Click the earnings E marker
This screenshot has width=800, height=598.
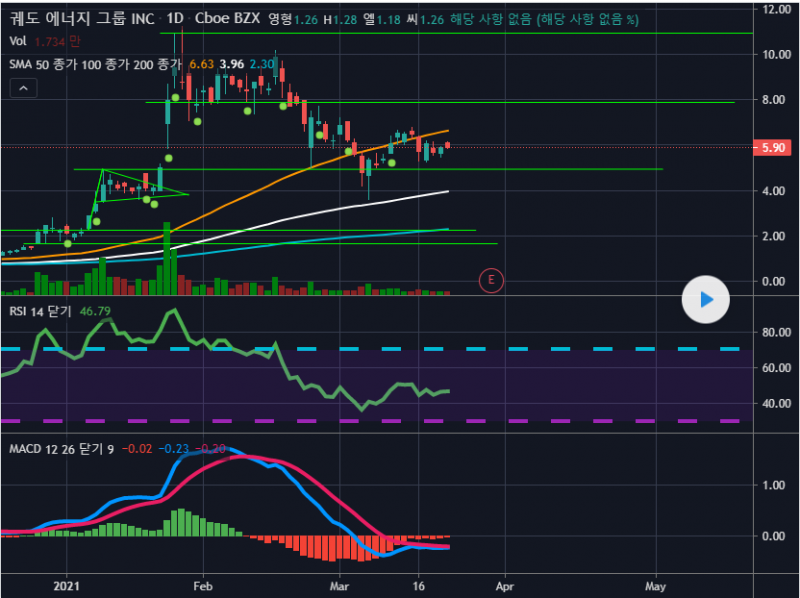[x=491, y=280]
